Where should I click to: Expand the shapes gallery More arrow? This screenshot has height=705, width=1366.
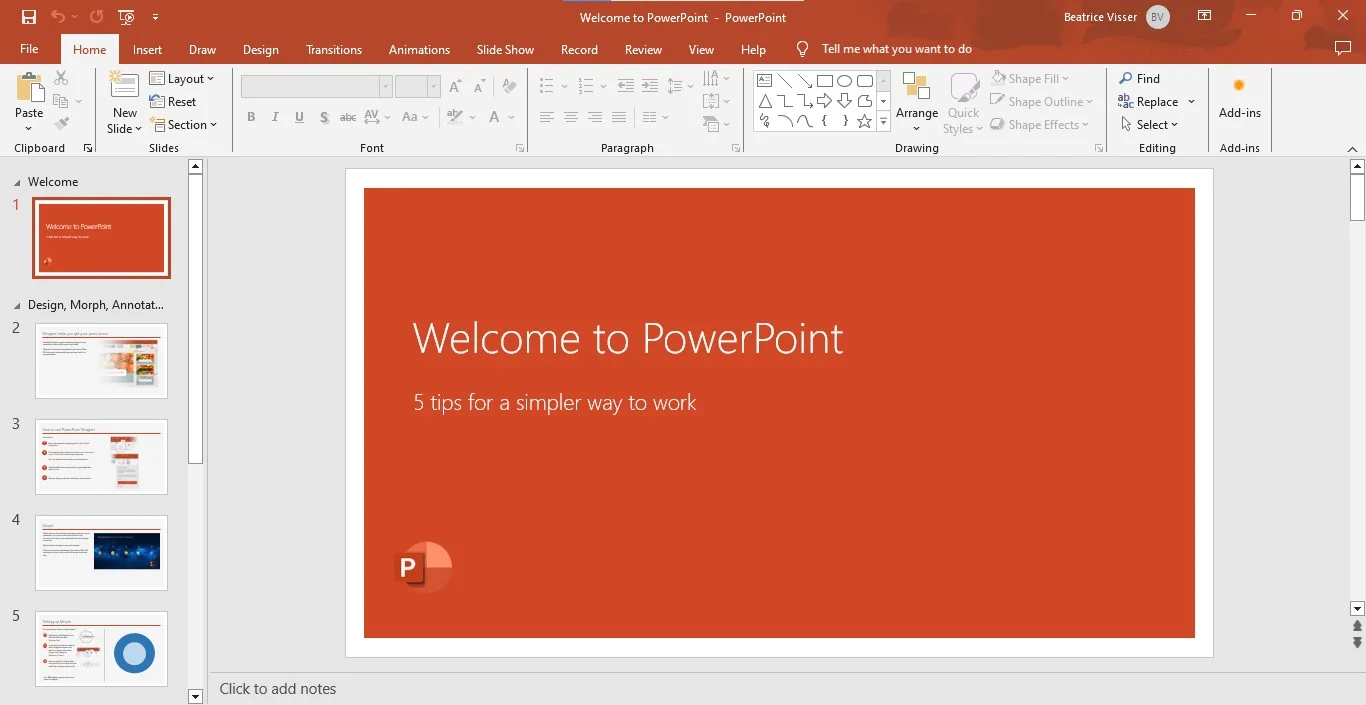(x=883, y=122)
